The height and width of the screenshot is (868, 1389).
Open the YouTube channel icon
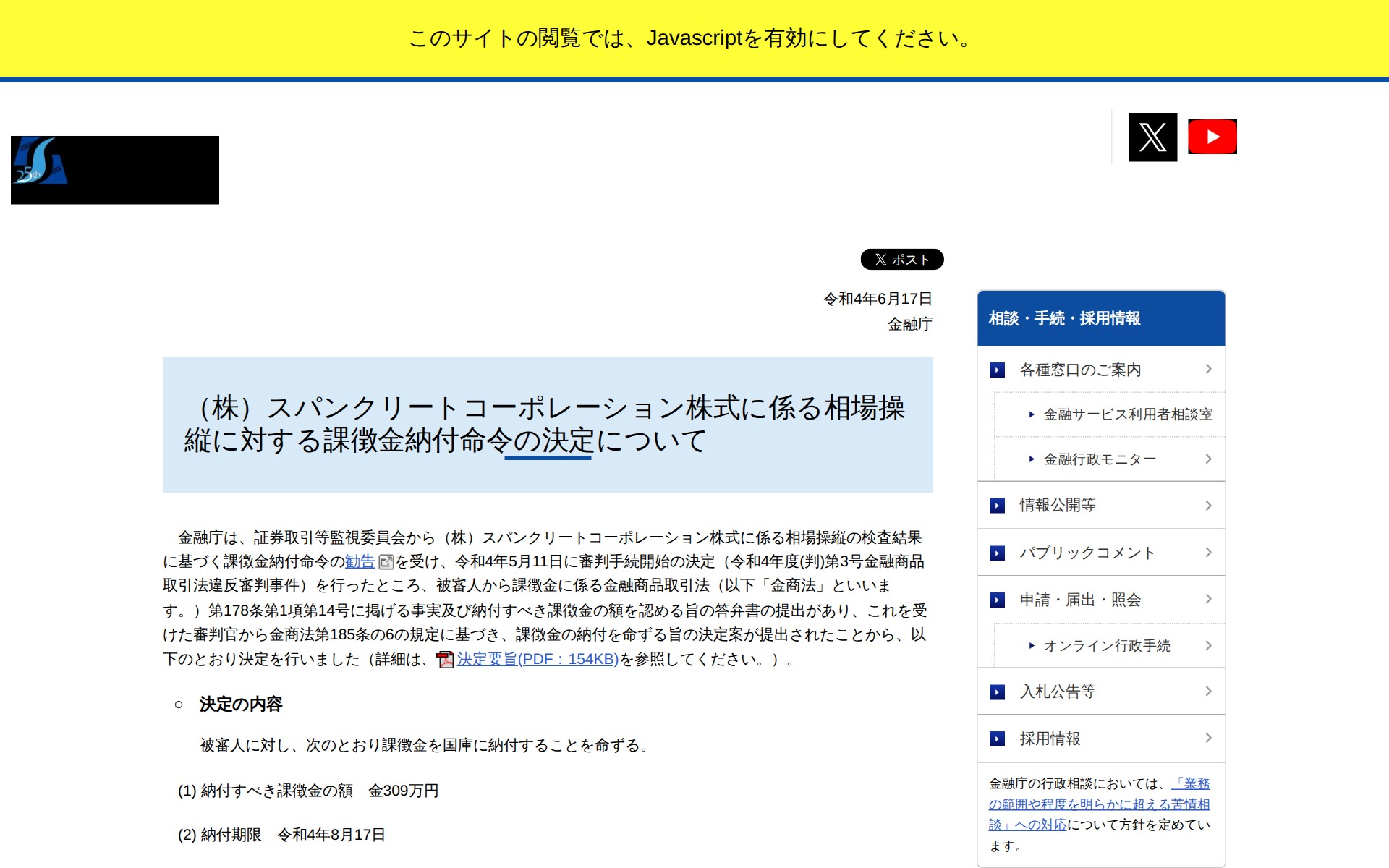(x=1212, y=137)
